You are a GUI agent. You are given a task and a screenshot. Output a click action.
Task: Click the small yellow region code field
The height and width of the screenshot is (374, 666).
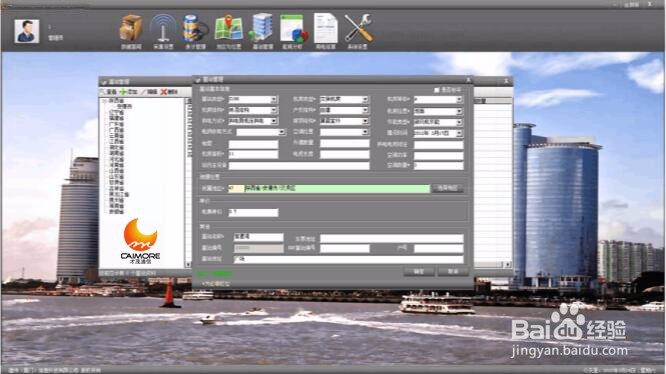236,188
